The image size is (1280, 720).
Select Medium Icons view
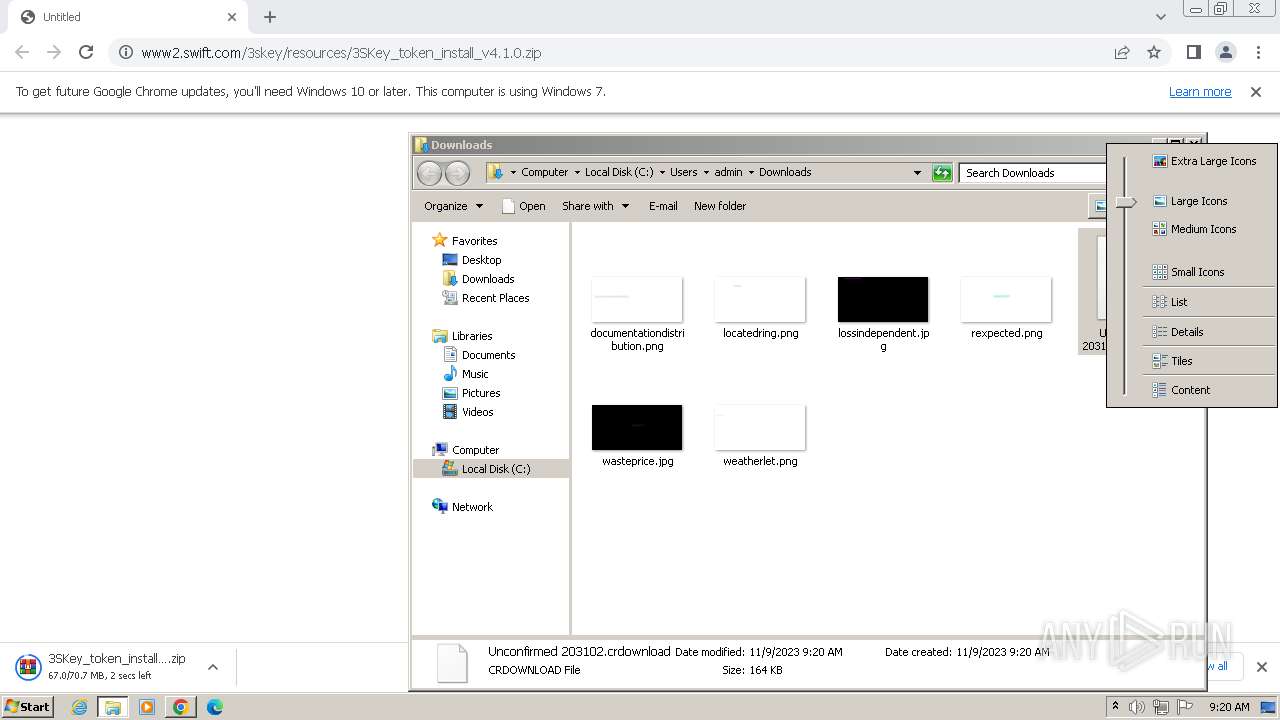pyautogui.click(x=1194, y=229)
